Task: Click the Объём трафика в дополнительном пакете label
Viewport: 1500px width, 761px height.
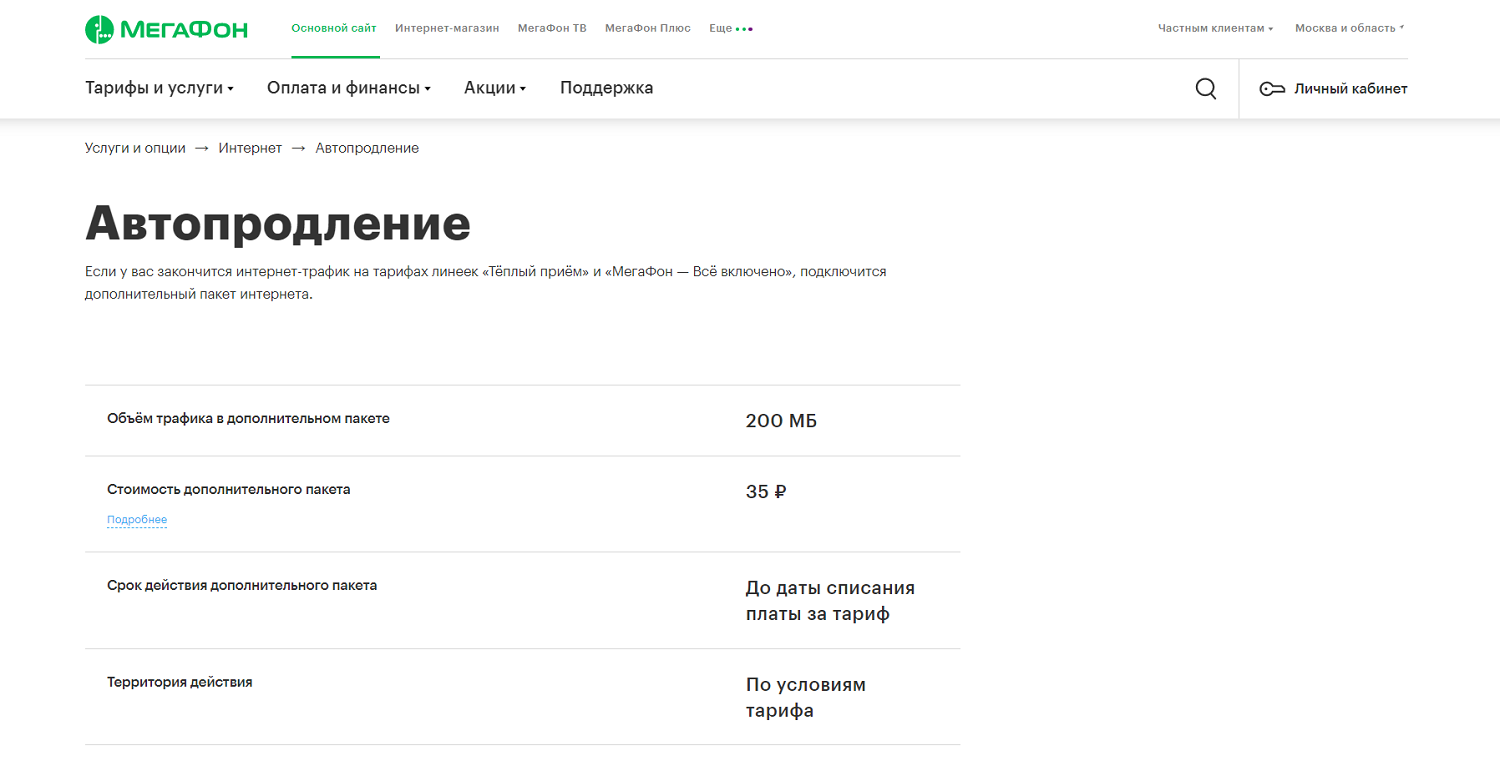Action: click(248, 419)
